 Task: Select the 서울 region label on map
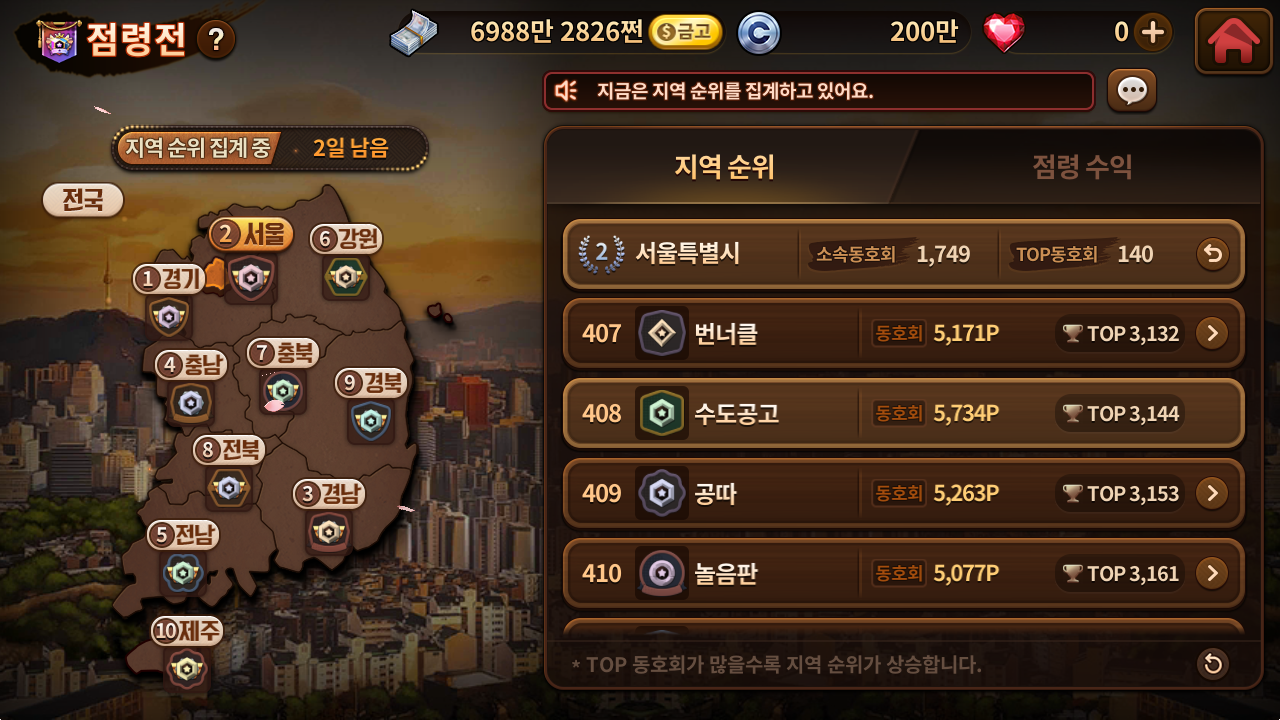point(251,235)
